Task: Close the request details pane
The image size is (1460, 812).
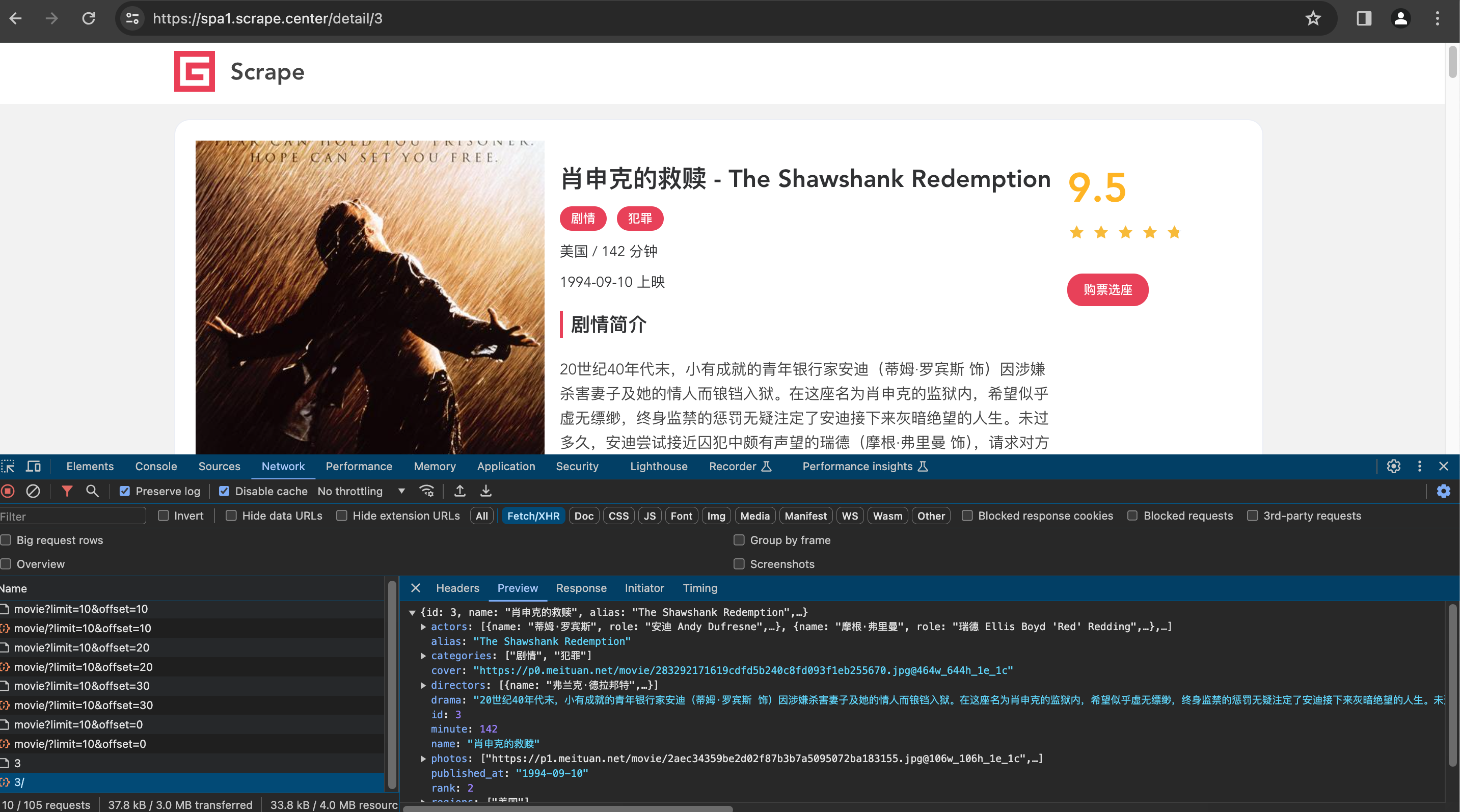Action: (x=416, y=588)
